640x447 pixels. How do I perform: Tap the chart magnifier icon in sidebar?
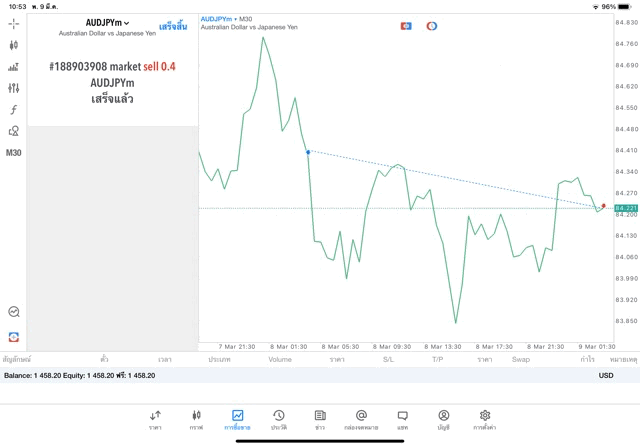tap(13, 312)
